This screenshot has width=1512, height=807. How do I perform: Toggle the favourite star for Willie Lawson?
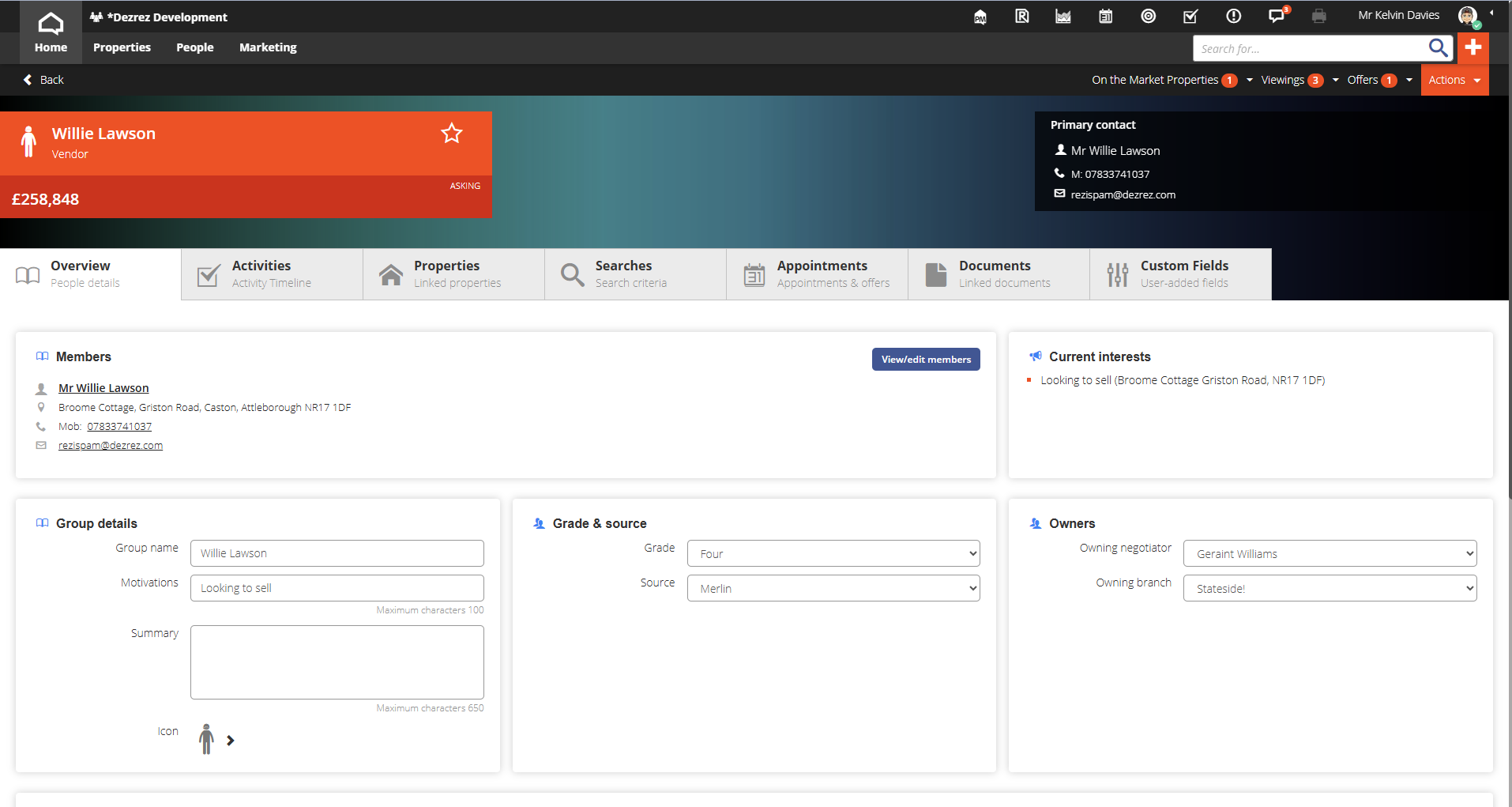point(452,134)
